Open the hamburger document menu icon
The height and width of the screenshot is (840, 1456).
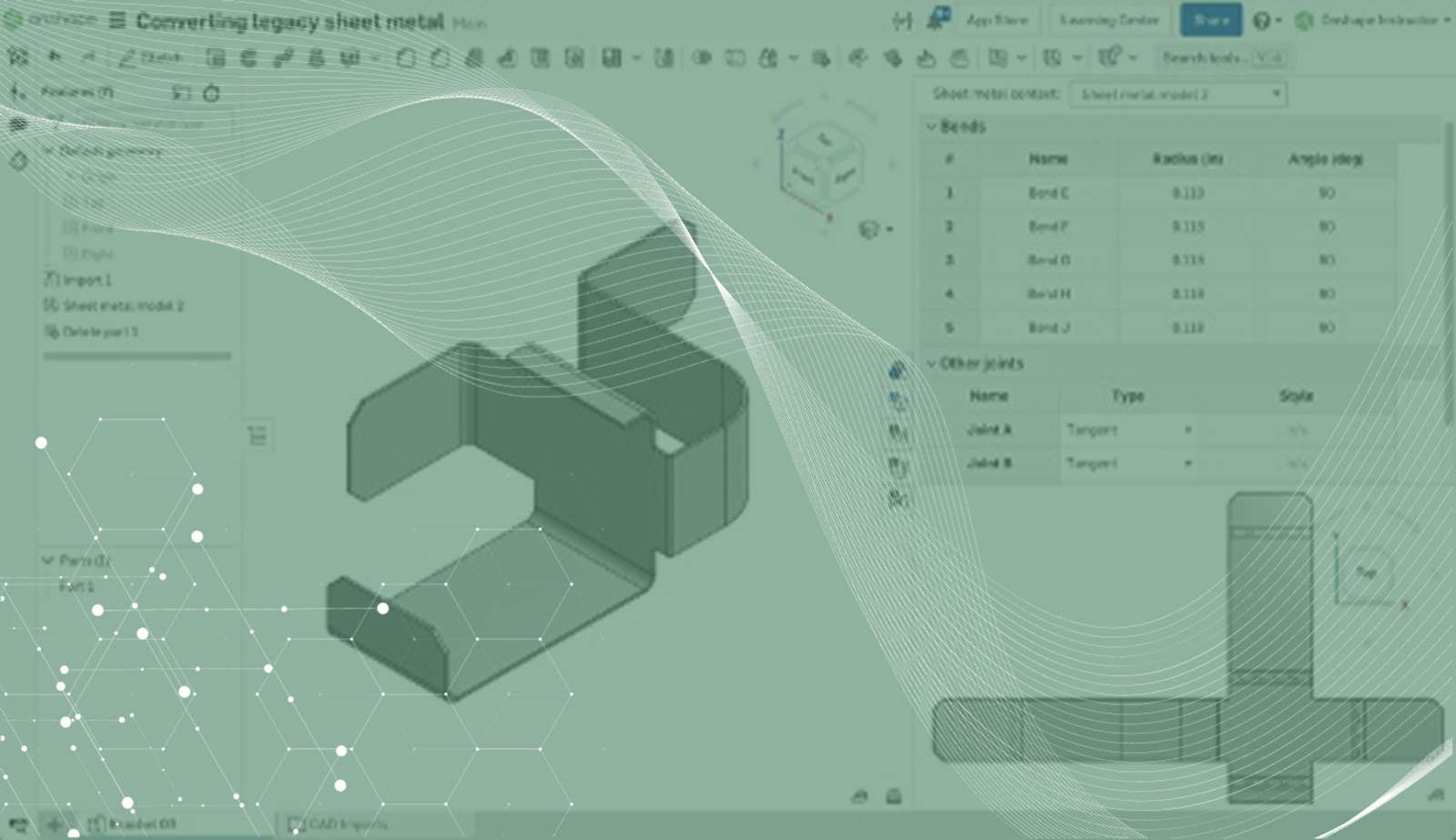click(117, 20)
